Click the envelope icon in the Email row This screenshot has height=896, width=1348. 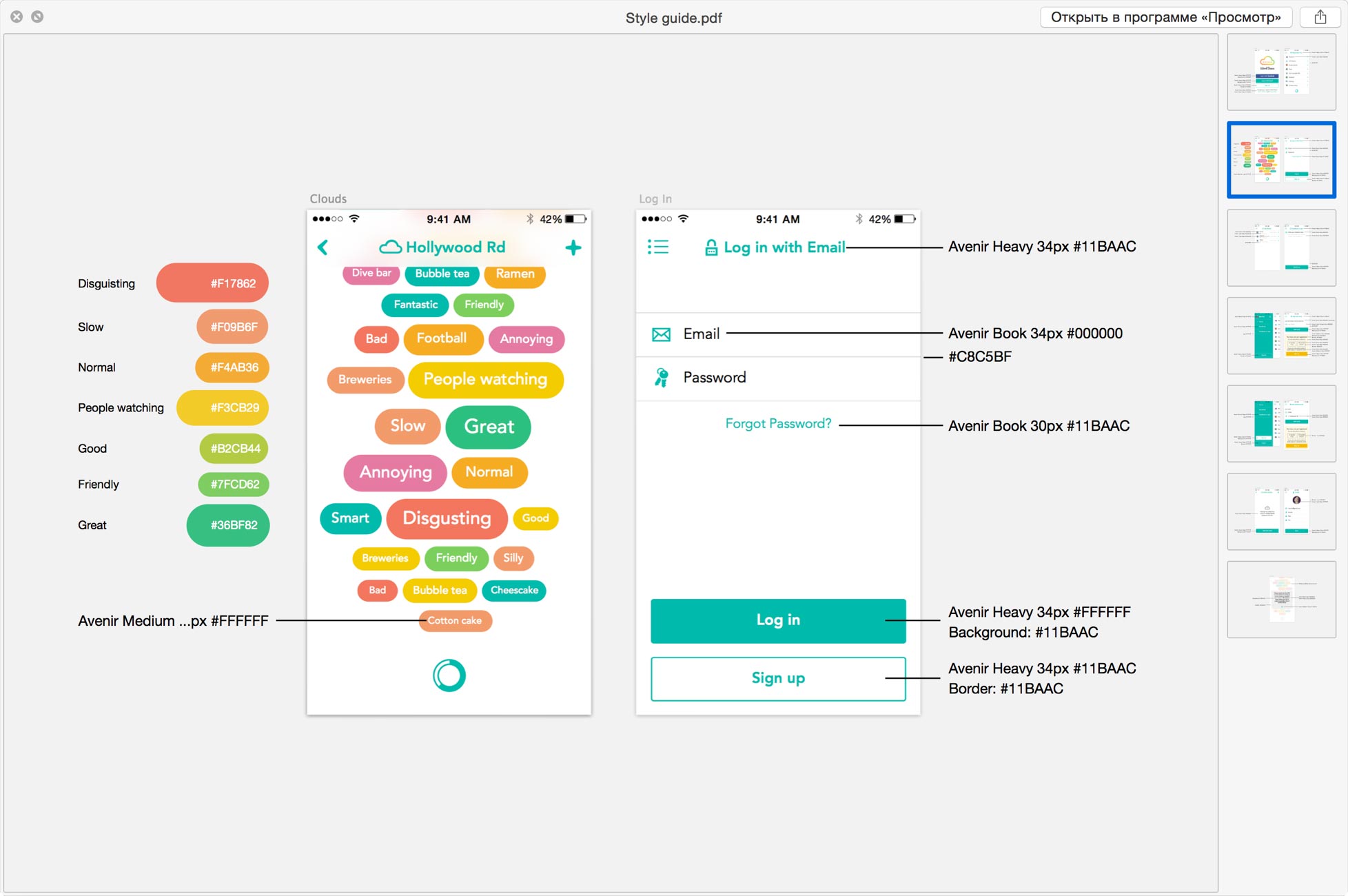[661, 334]
